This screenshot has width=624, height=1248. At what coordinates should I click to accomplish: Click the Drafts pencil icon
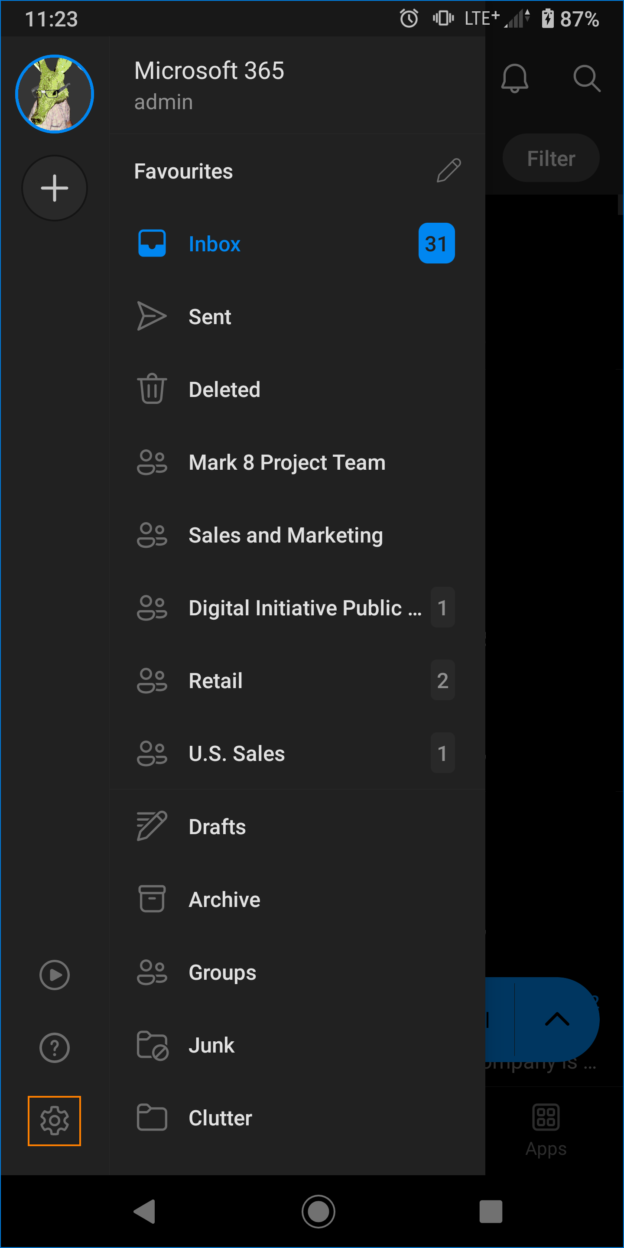pyautogui.click(x=152, y=826)
